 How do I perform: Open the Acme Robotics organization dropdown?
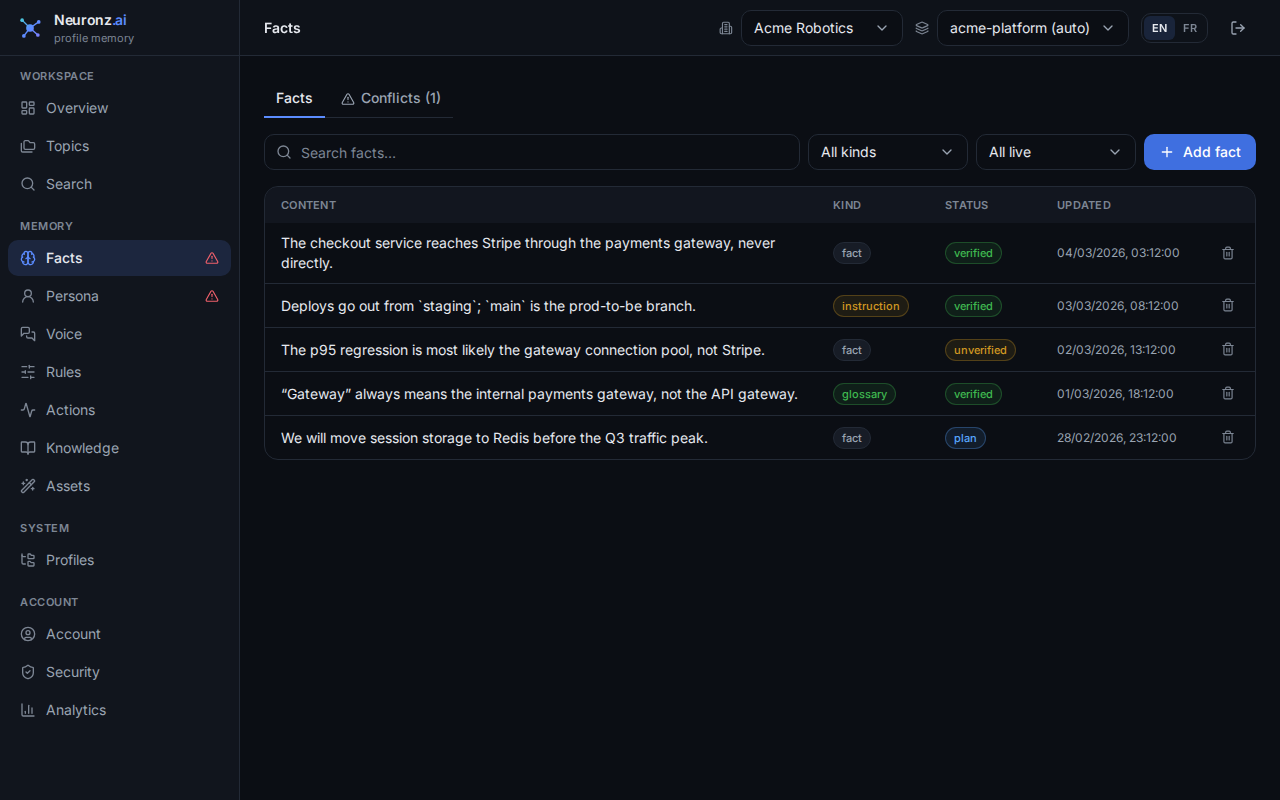click(821, 28)
